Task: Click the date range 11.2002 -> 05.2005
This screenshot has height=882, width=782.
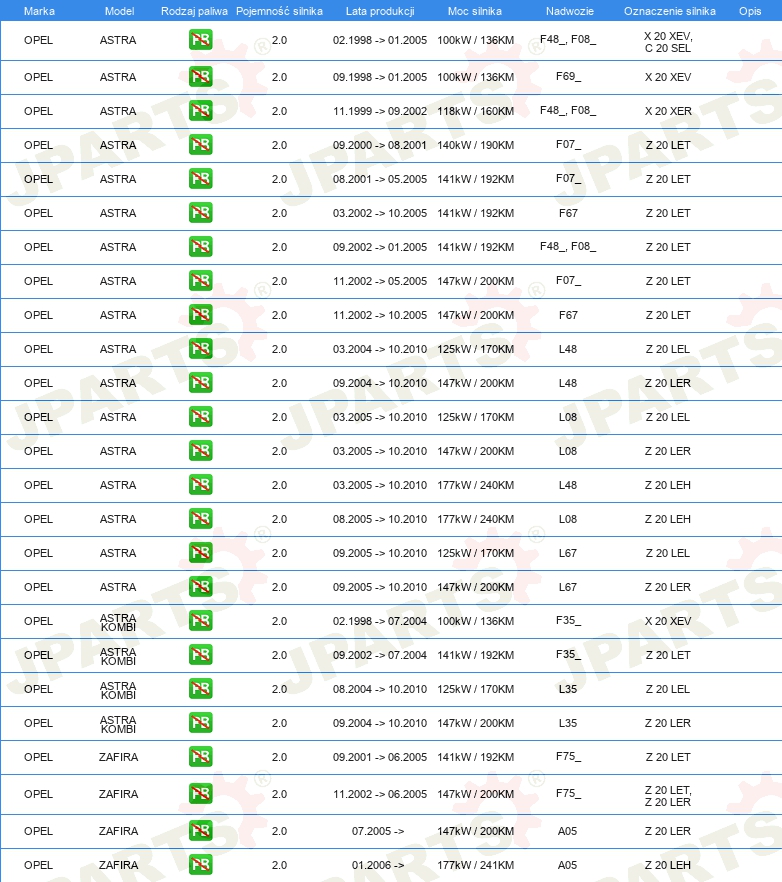Action: [x=380, y=281]
